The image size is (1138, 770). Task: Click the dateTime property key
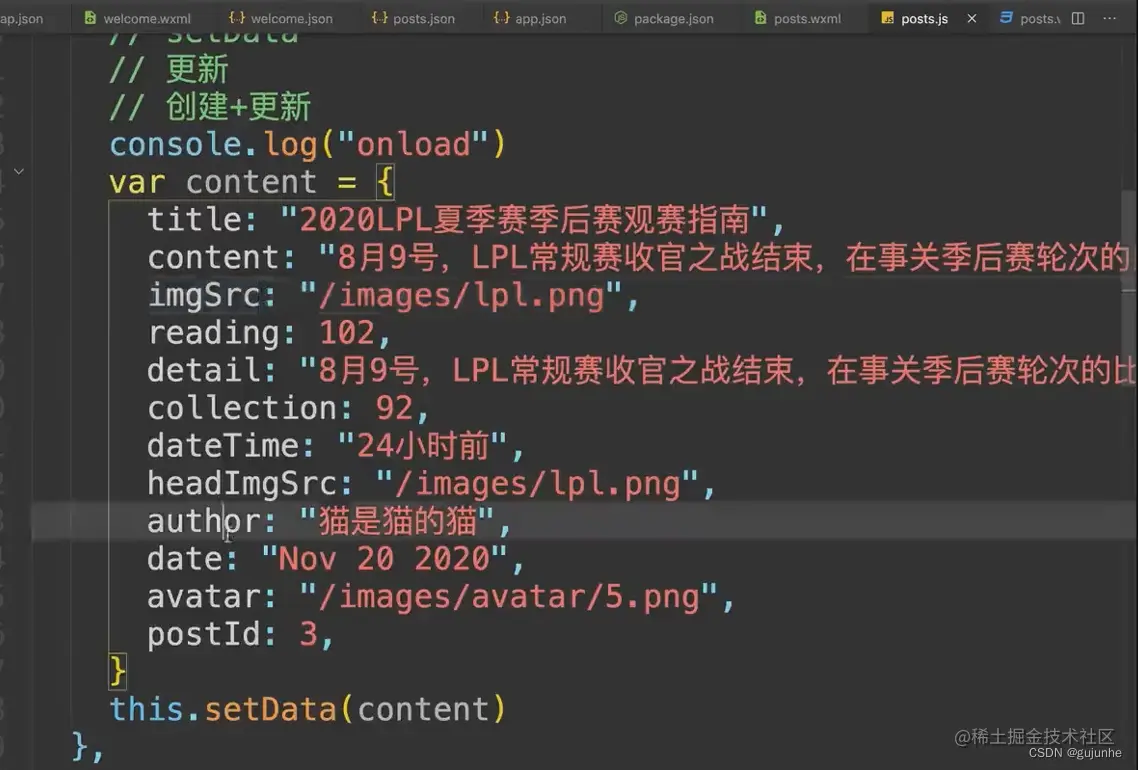click(223, 446)
